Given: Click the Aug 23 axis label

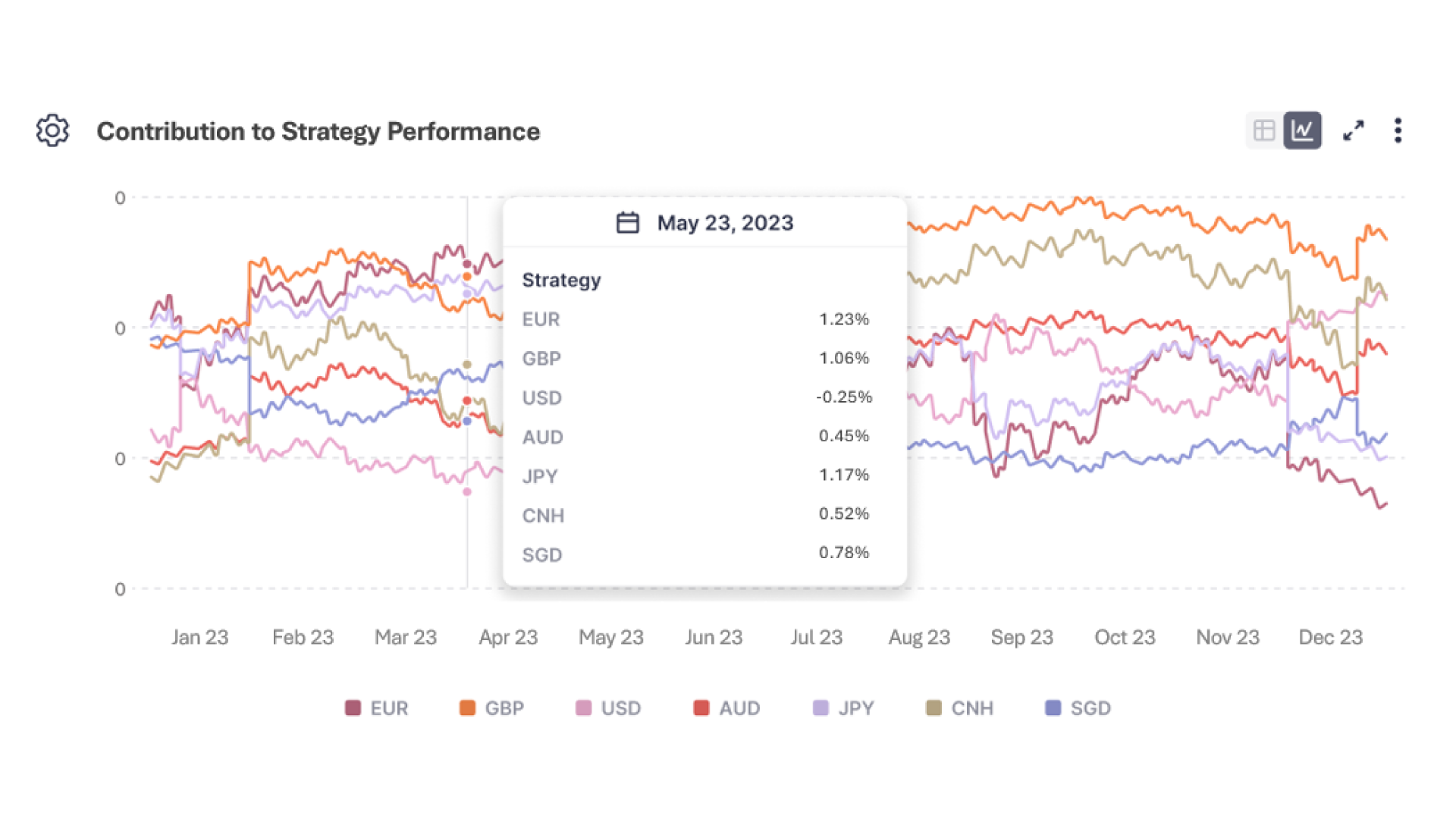Looking at the screenshot, I should tap(919, 637).
